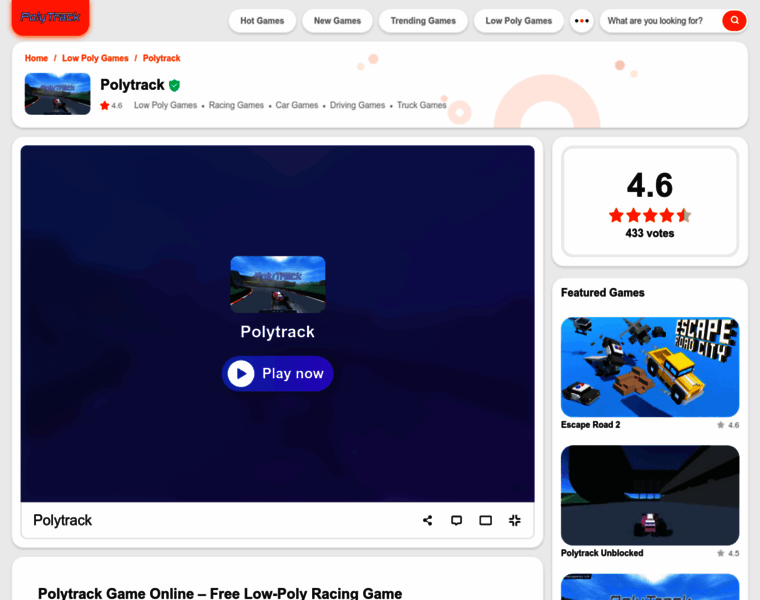
Task: Open the Low Poly Games tag link
Action: tap(165, 105)
